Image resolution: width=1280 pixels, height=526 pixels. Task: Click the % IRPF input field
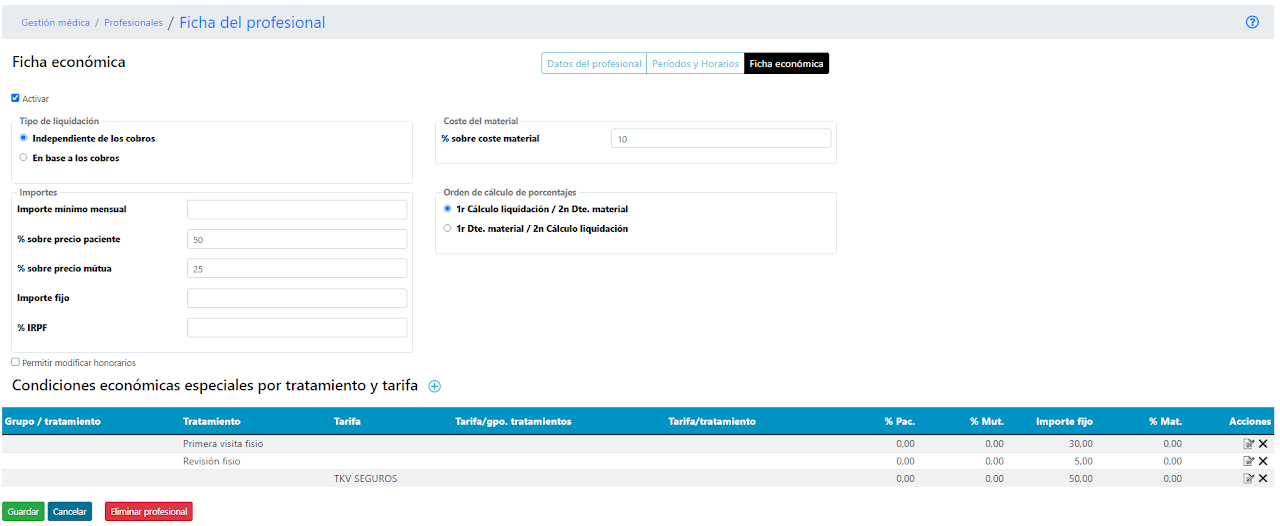(x=297, y=327)
